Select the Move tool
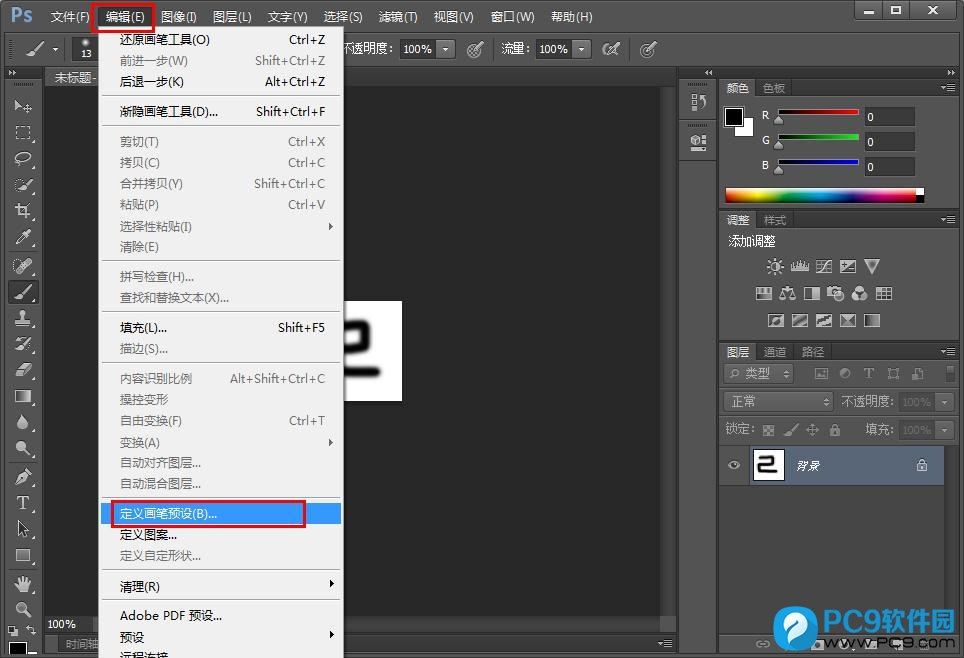The height and width of the screenshot is (658, 964). click(x=23, y=106)
